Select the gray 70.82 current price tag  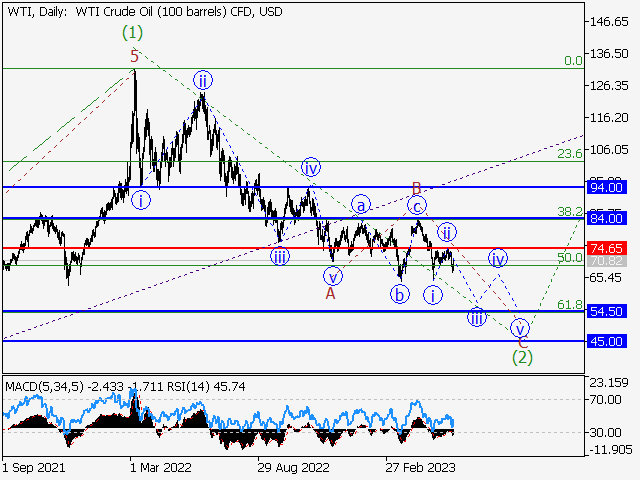[x=607, y=261]
